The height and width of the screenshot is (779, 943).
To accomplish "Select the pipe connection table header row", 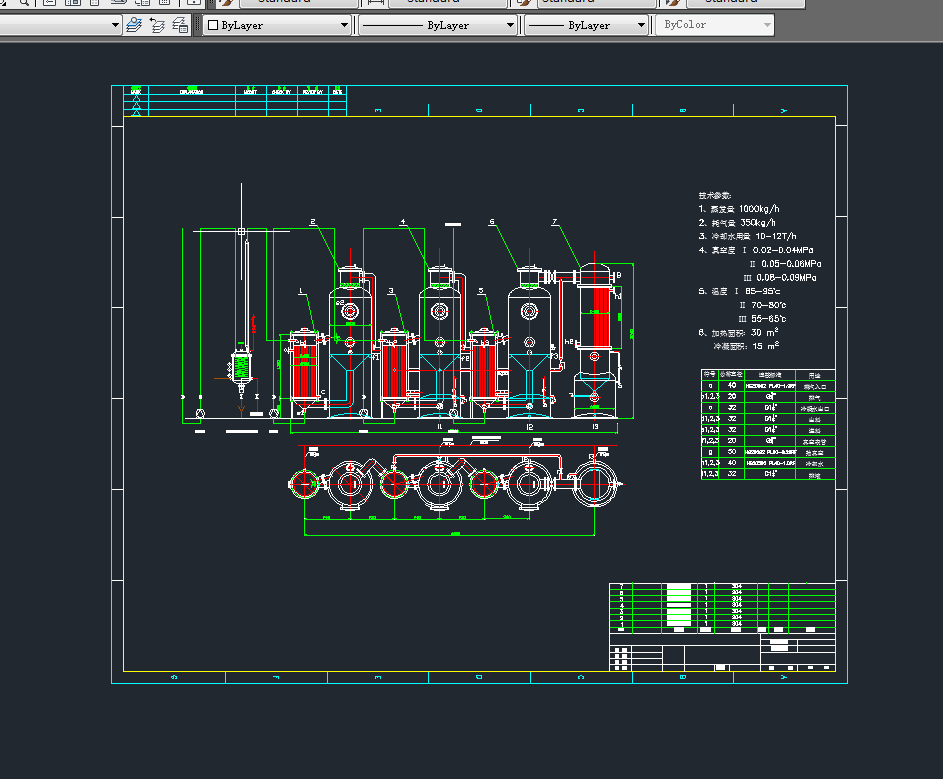I will 767,374.
